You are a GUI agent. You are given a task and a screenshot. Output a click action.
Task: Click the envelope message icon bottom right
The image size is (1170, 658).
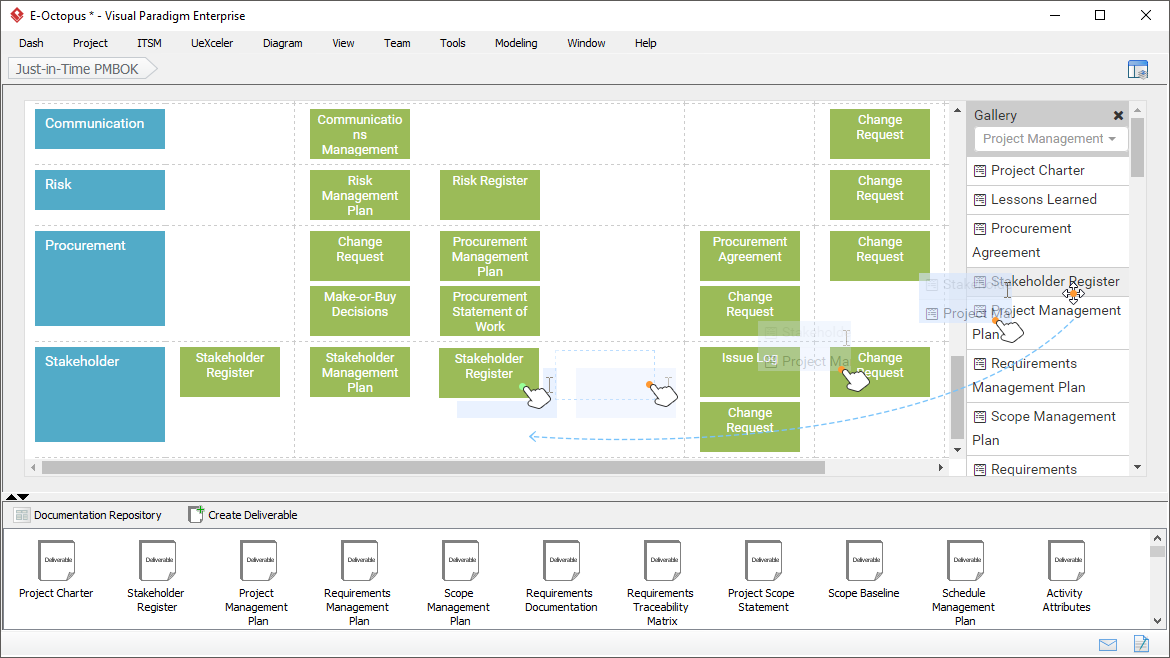(x=1107, y=645)
